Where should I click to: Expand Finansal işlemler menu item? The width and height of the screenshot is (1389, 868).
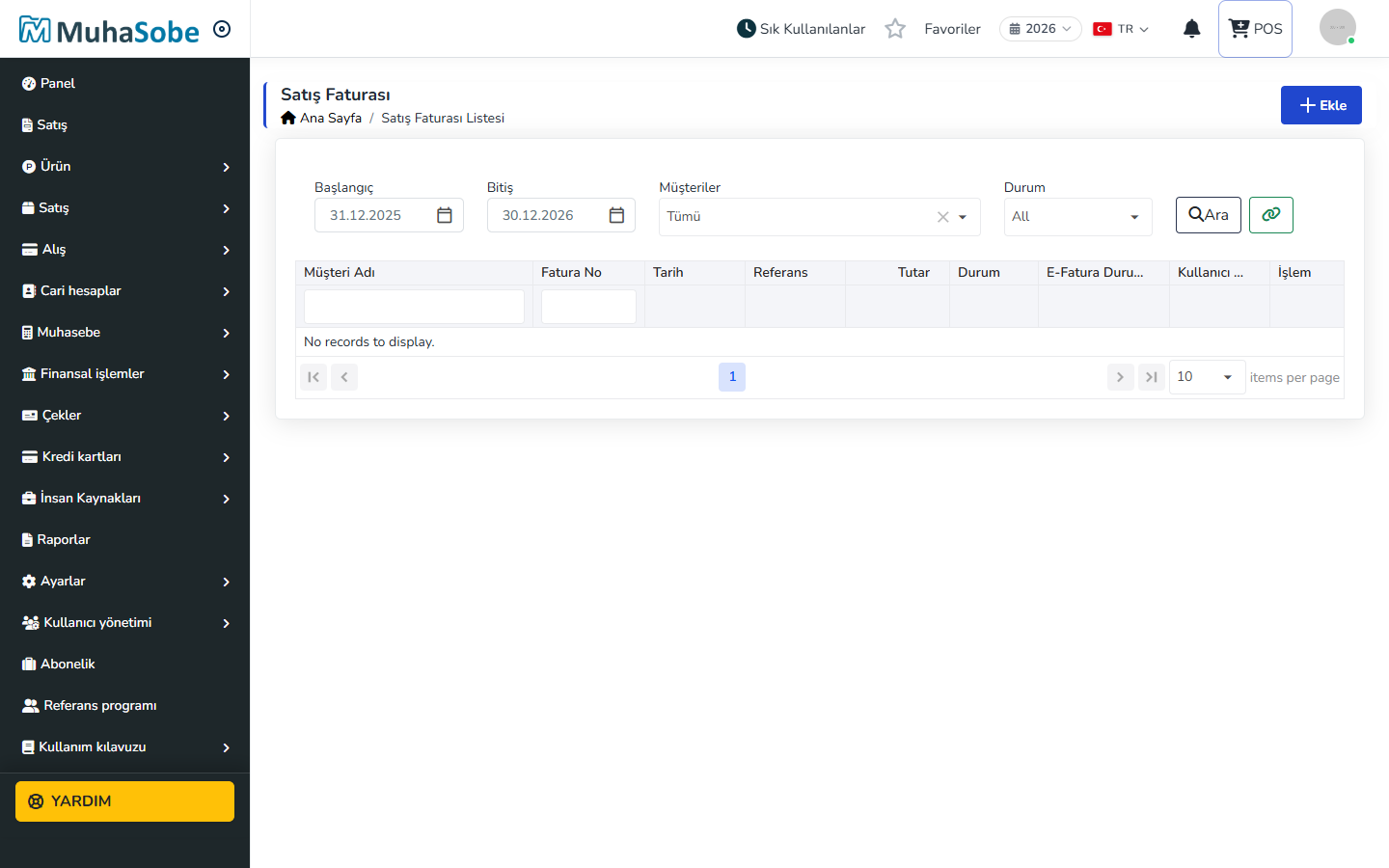[125, 373]
